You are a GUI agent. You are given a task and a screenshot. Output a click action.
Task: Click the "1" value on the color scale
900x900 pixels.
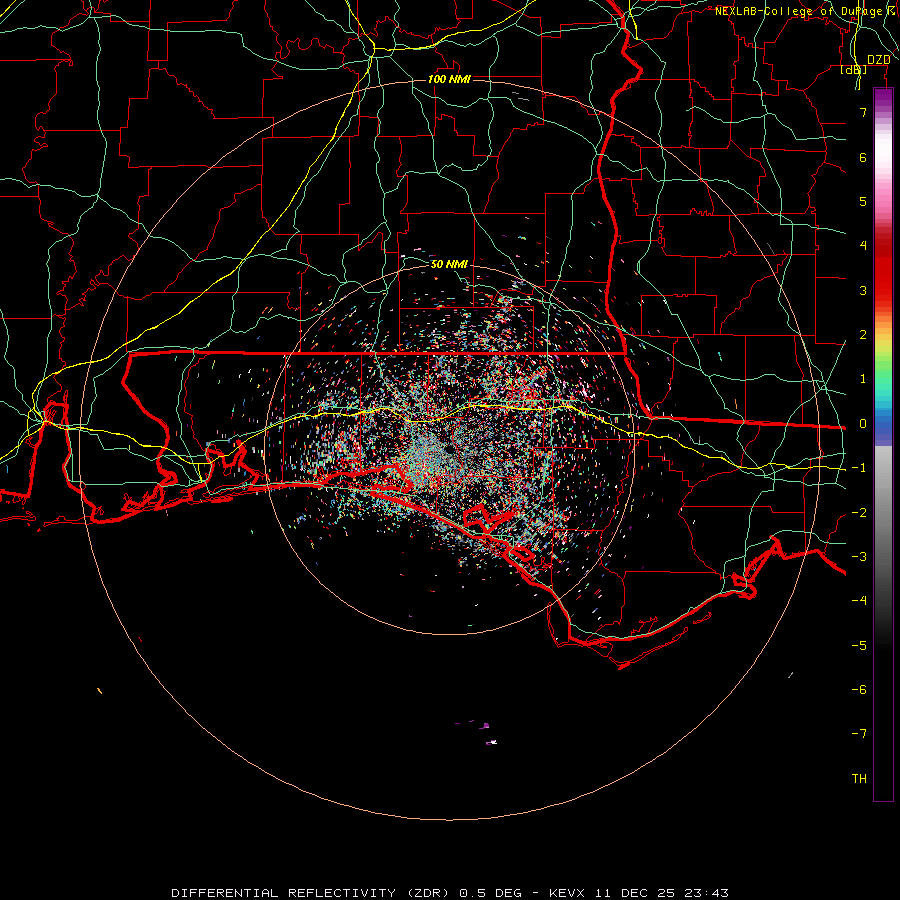click(863, 379)
